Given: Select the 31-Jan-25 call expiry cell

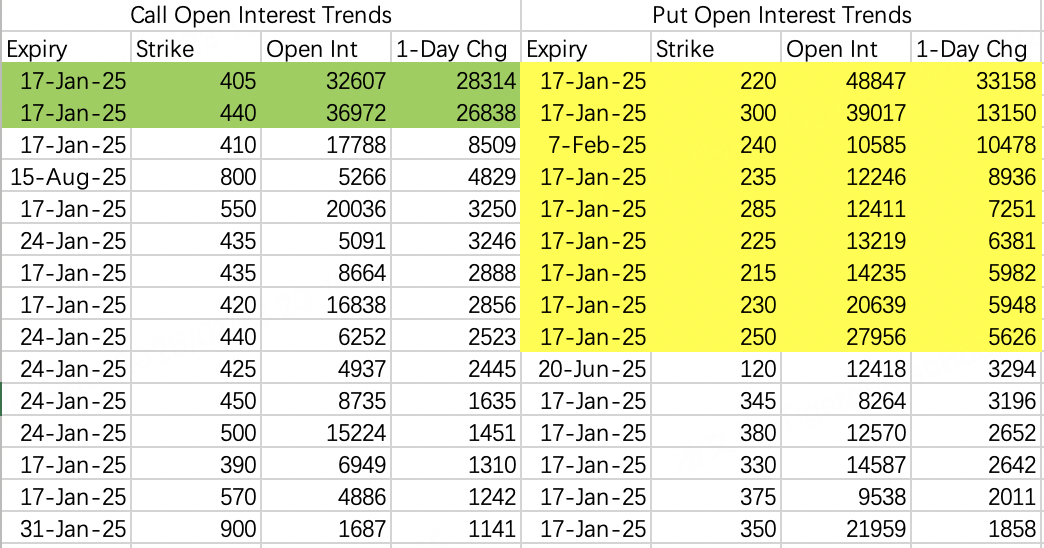Looking at the screenshot, I should 67,528.
